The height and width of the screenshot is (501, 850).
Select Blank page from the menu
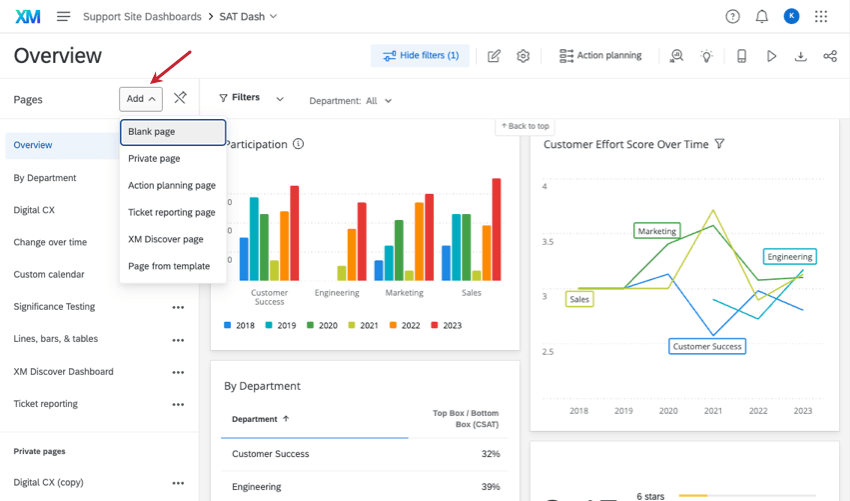tap(173, 132)
